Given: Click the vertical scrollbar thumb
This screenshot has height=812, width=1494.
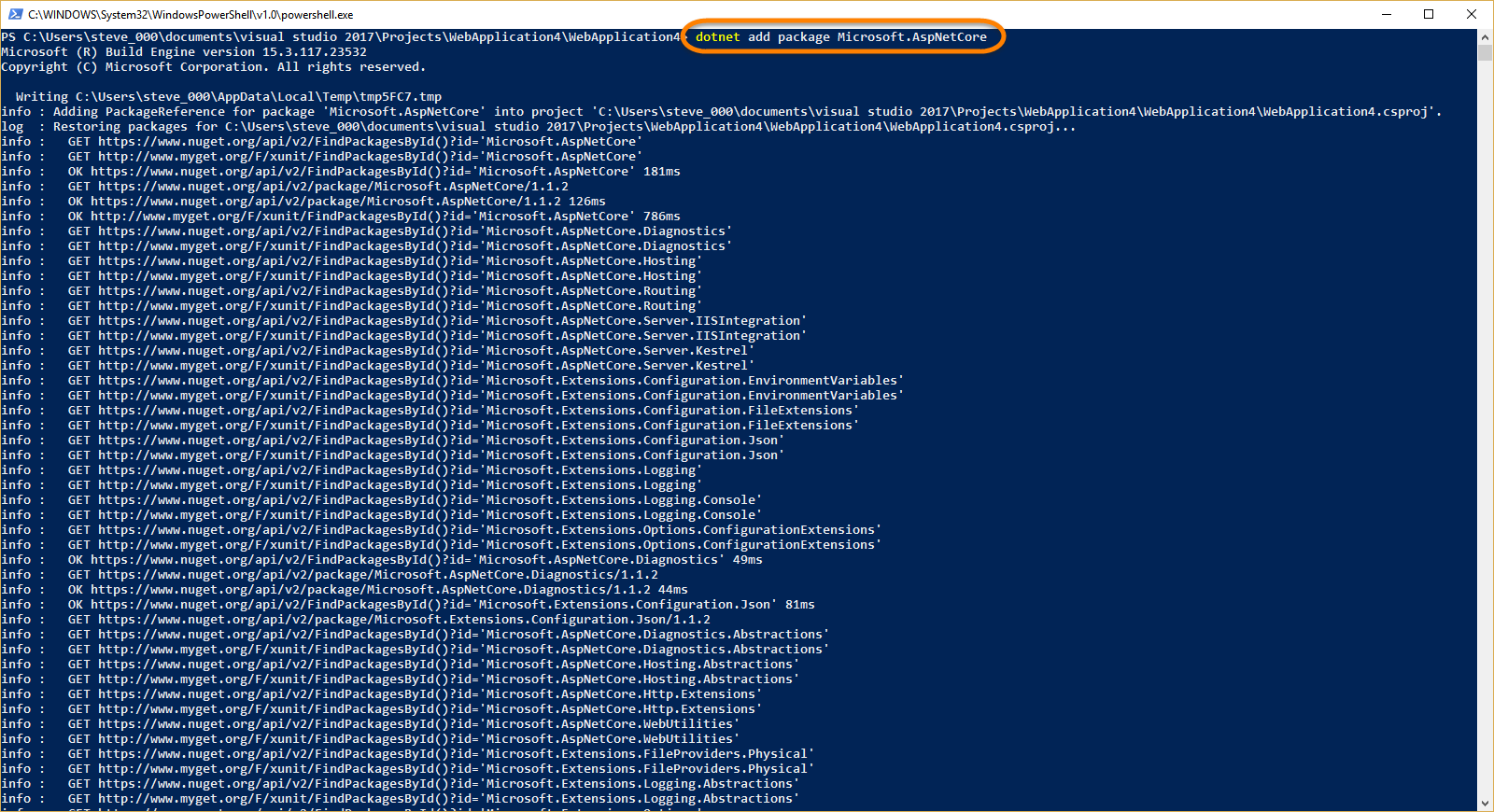Looking at the screenshot, I should tap(1485, 52).
